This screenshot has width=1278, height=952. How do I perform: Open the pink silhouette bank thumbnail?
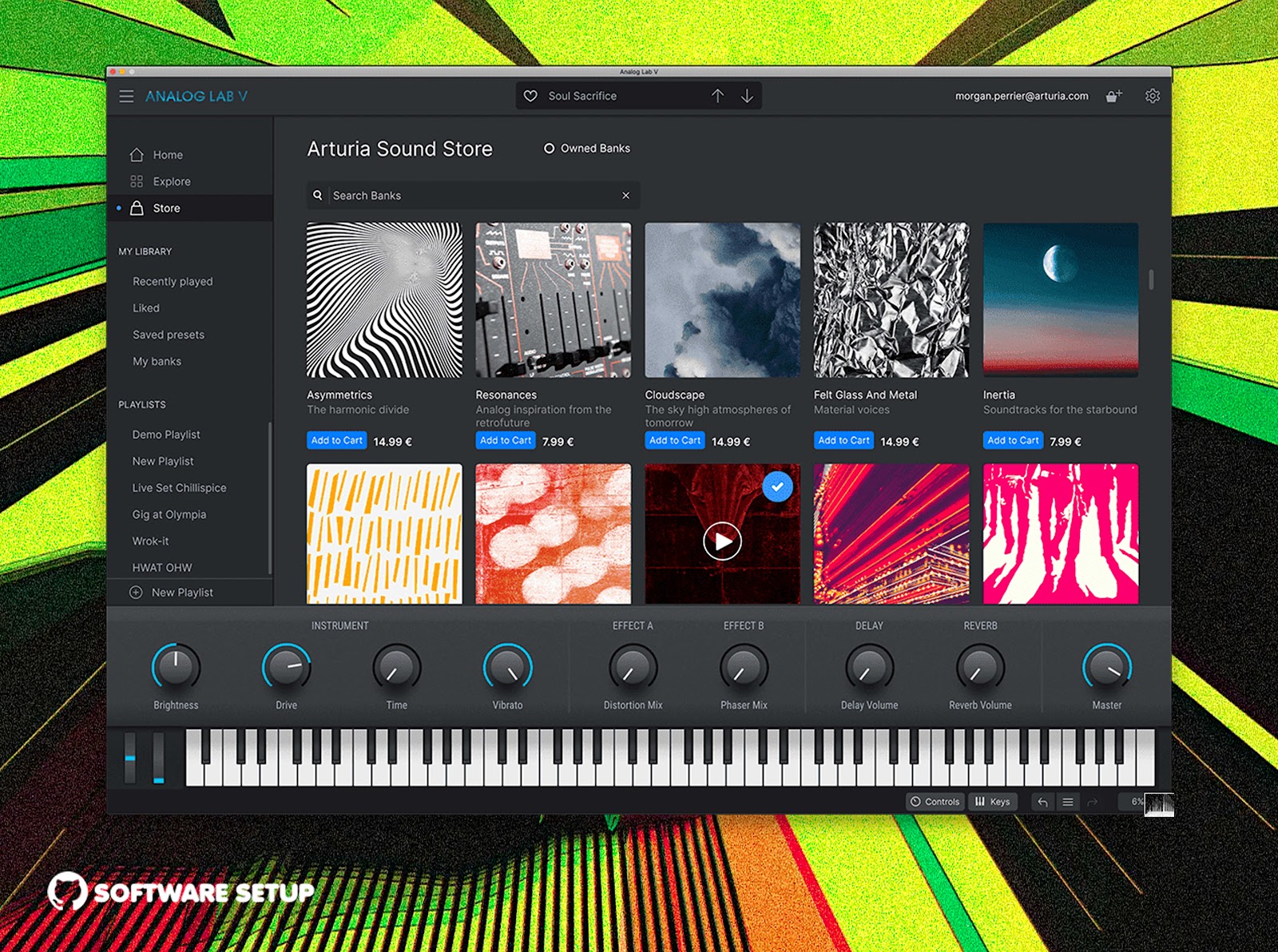tap(1061, 534)
